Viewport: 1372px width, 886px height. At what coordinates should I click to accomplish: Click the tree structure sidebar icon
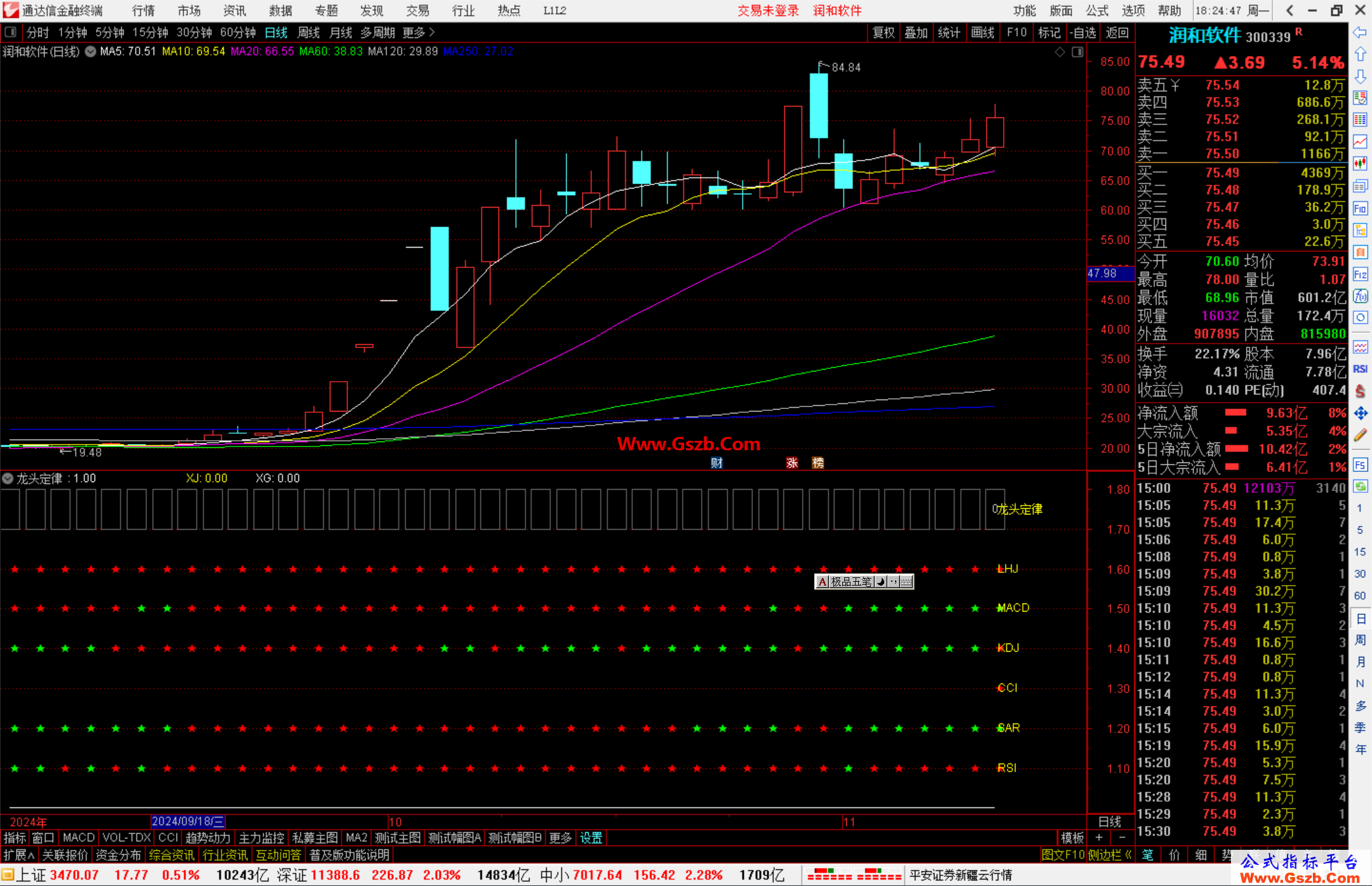tap(1360, 230)
